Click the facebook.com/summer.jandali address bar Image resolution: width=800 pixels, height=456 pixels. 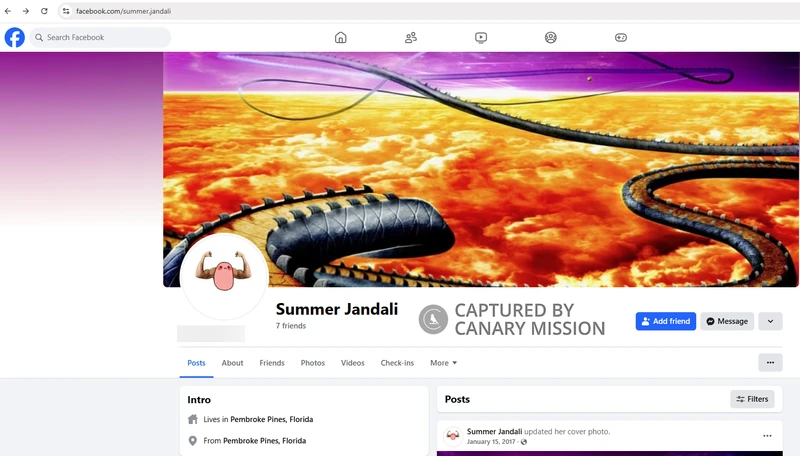click(x=123, y=11)
